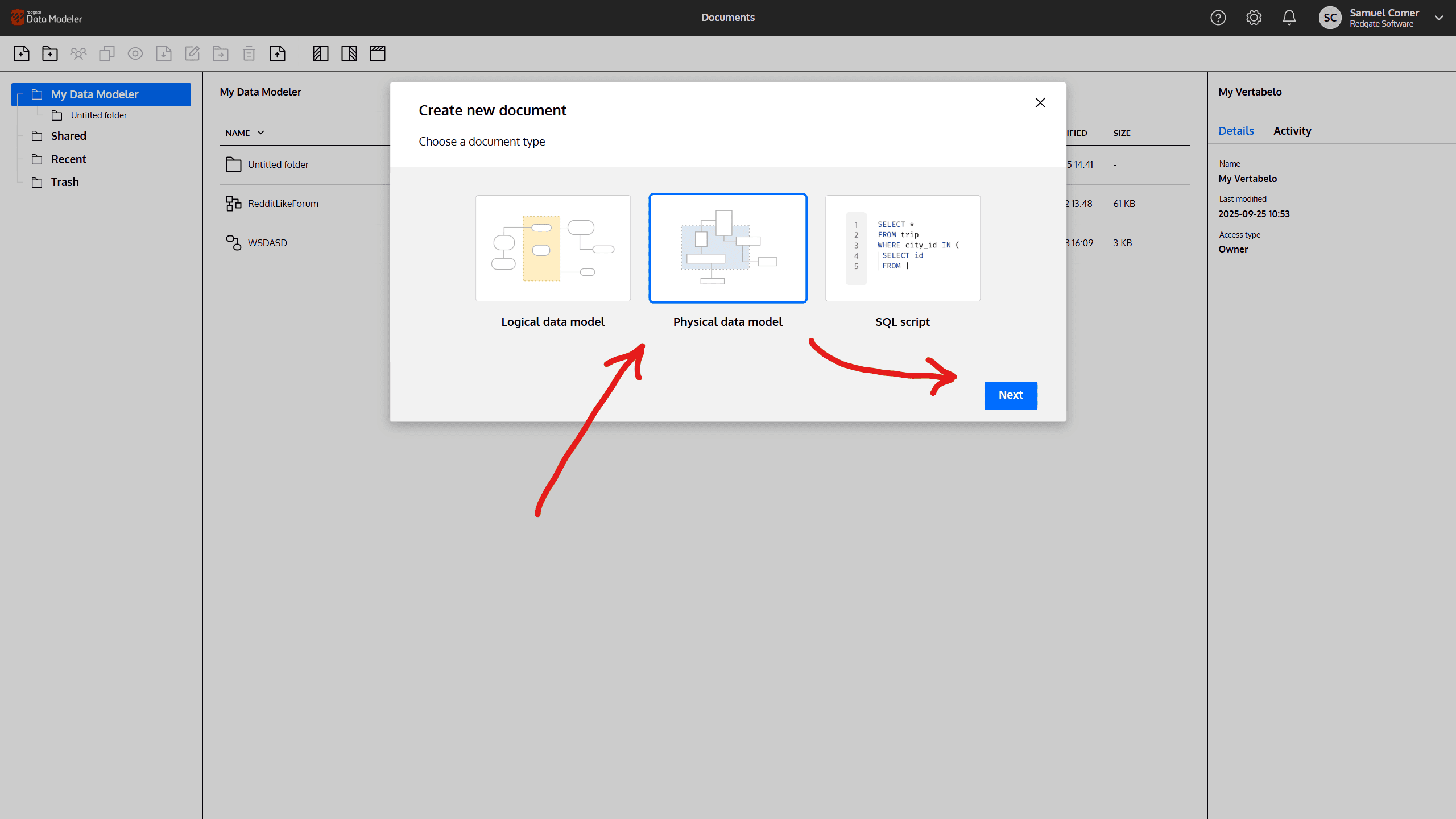1456x819 pixels.
Task: Click the new document toolbar icon
Action: [x=22, y=53]
